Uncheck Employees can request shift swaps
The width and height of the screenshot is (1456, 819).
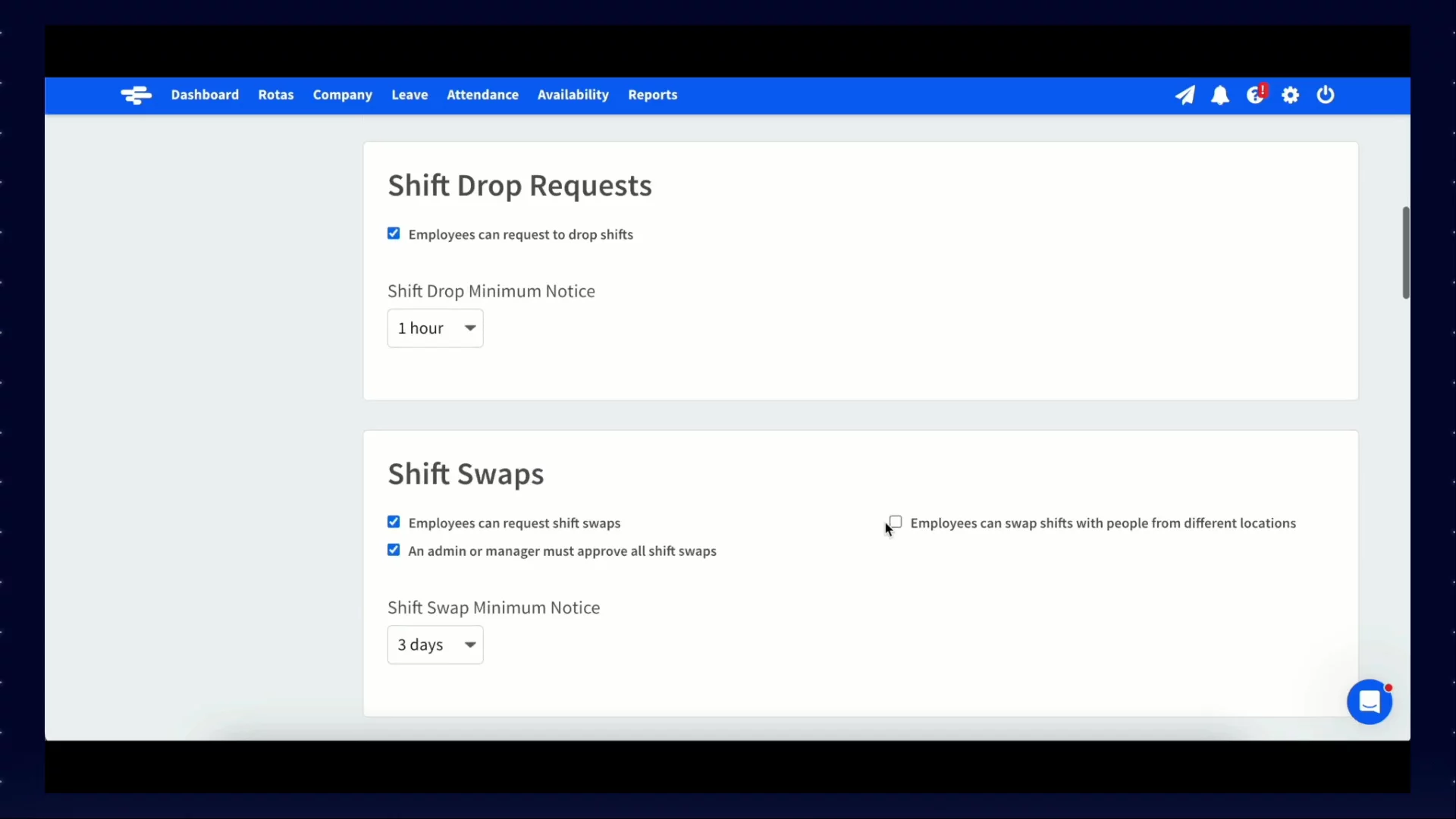point(394,522)
